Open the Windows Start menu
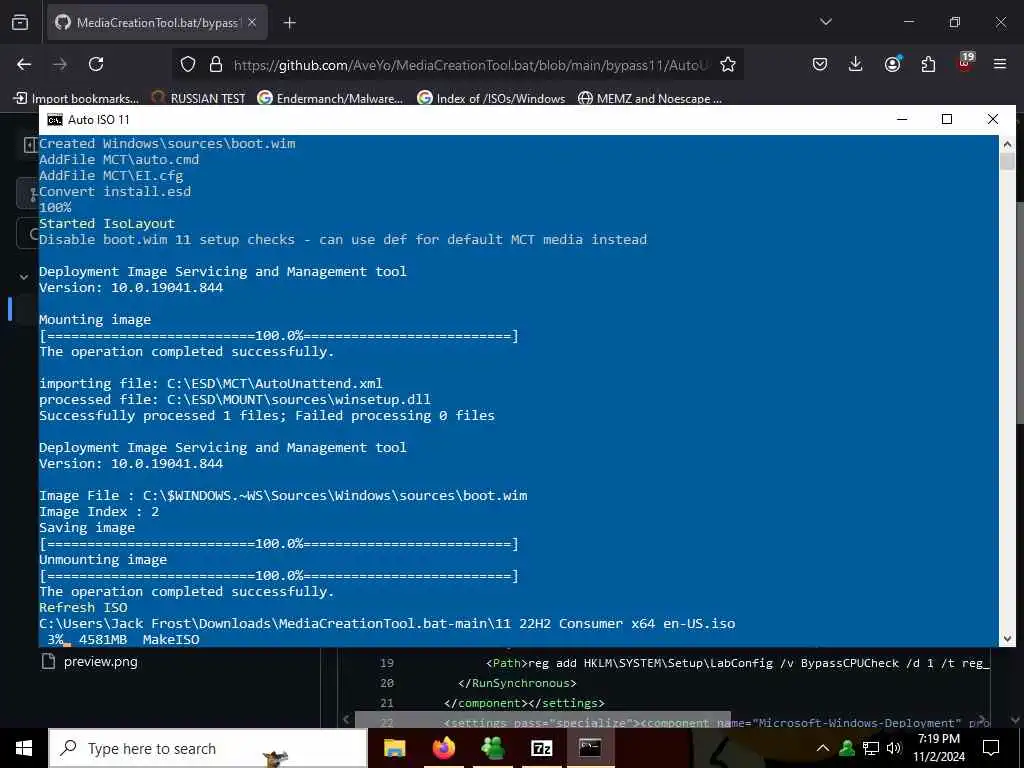1024x768 pixels. pyautogui.click(x=24, y=748)
